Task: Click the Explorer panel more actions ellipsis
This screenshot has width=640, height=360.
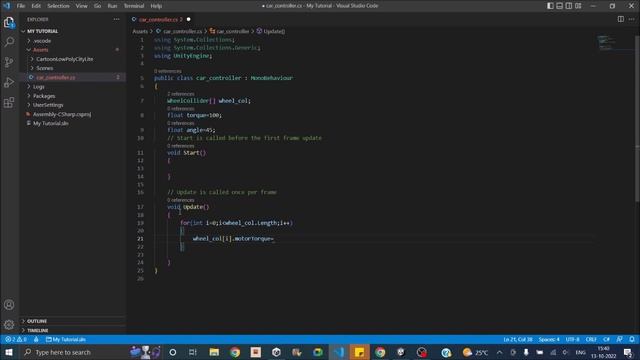Action: click(x=116, y=19)
